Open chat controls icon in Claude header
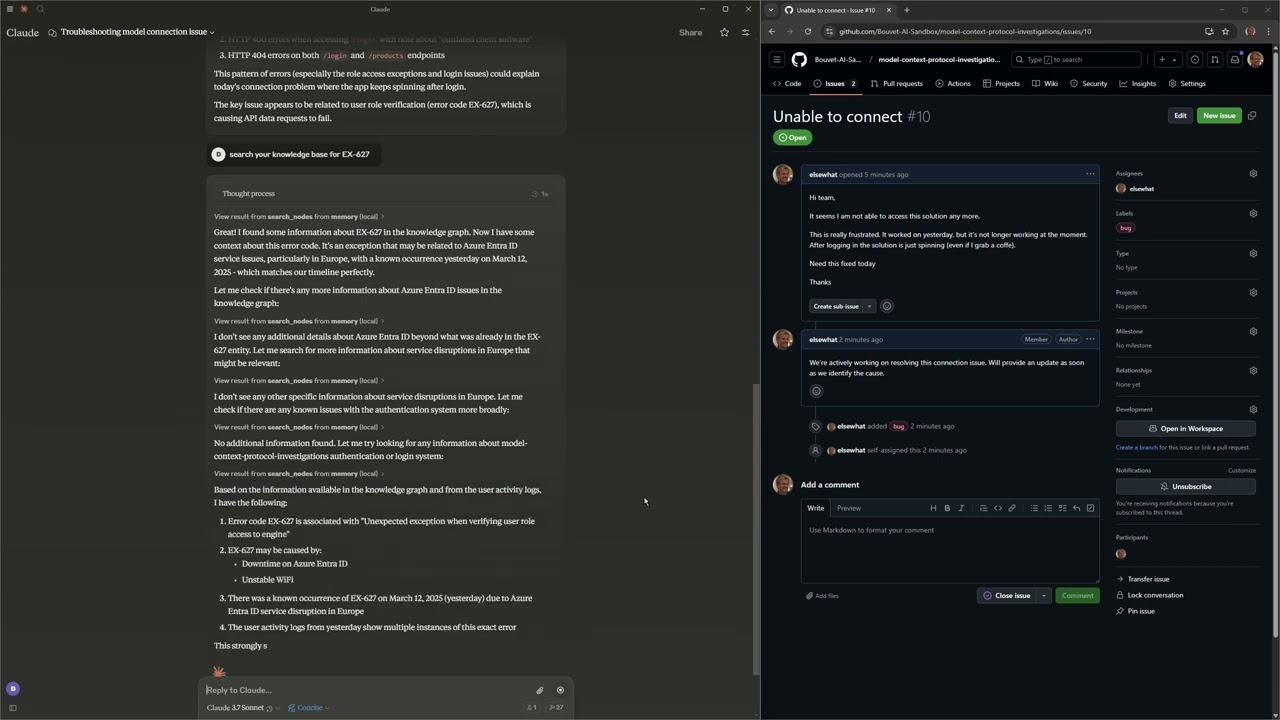Image resolution: width=1280 pixels, height=720 pixels. tap(745, 32)
